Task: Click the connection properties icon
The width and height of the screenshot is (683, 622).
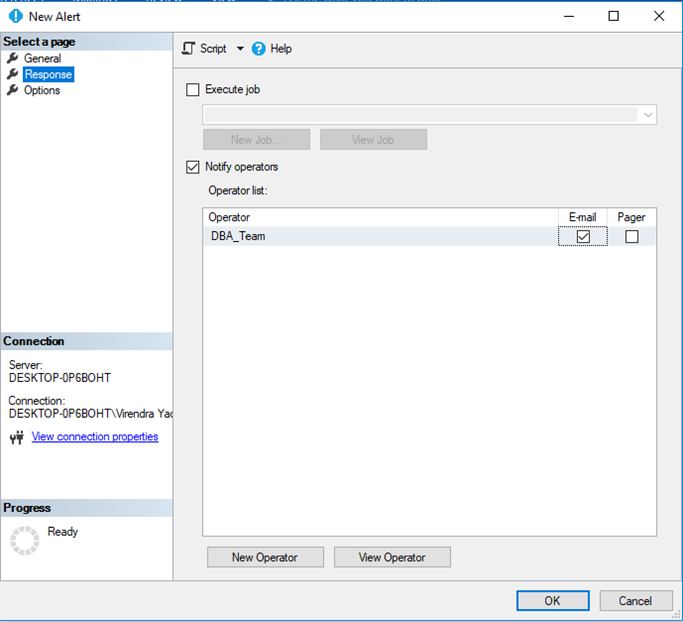Action: 17,437
